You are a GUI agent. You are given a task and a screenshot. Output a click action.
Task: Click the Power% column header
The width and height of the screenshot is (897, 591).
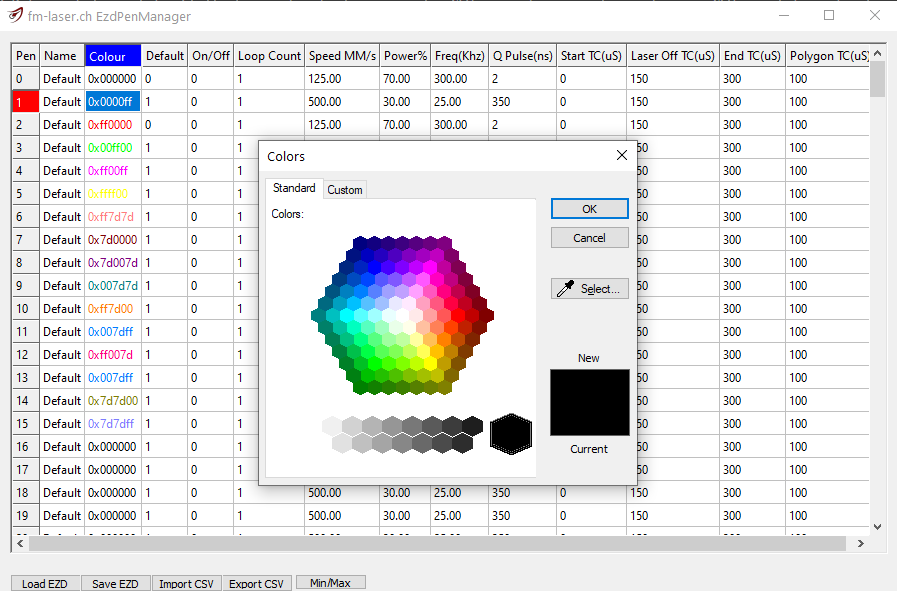click(405, 56)
